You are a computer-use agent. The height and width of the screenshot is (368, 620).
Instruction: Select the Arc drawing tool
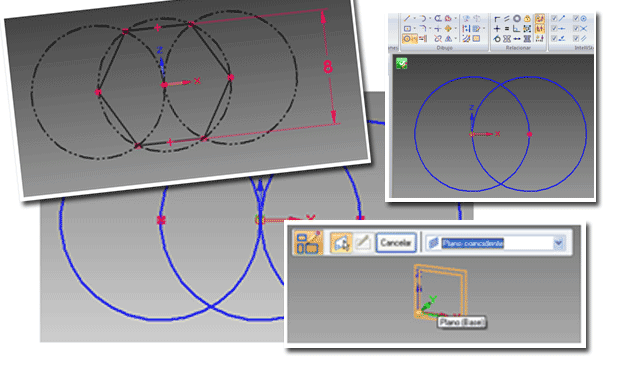click(x=423, y=18)
